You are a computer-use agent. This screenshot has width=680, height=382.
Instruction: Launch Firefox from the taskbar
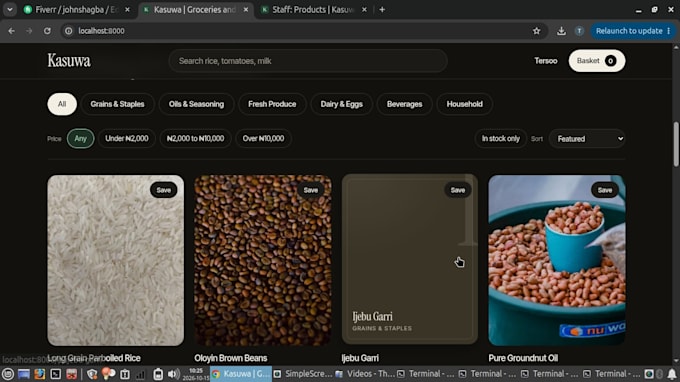pos(39,374)
